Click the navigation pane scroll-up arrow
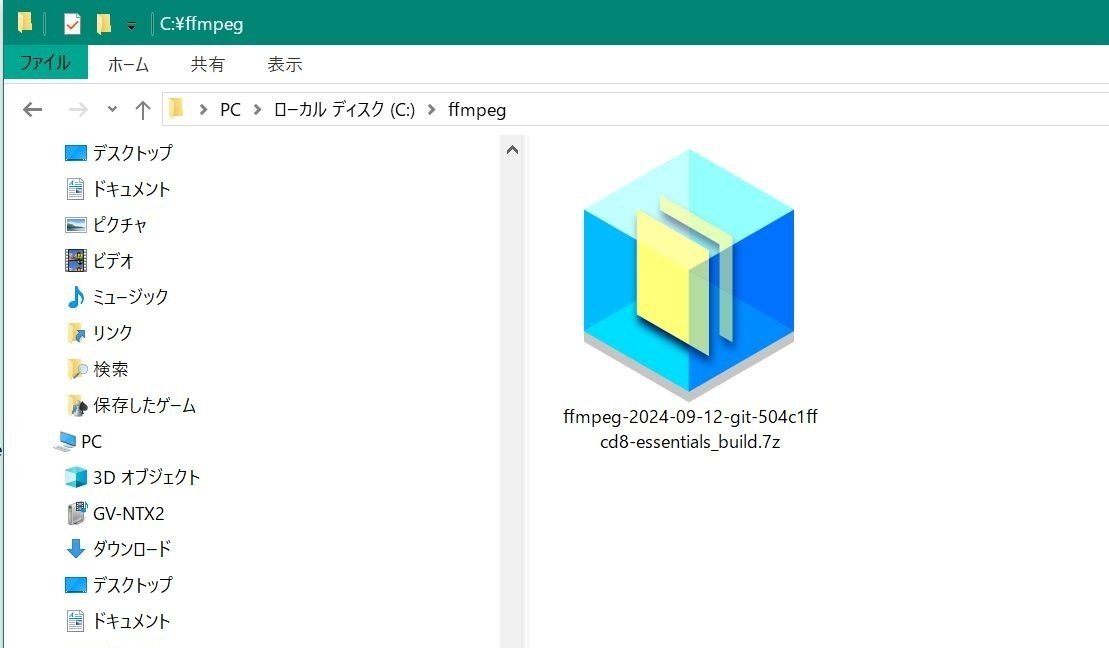This screenshot has height=648, width=1109. (x=513, y=150)
